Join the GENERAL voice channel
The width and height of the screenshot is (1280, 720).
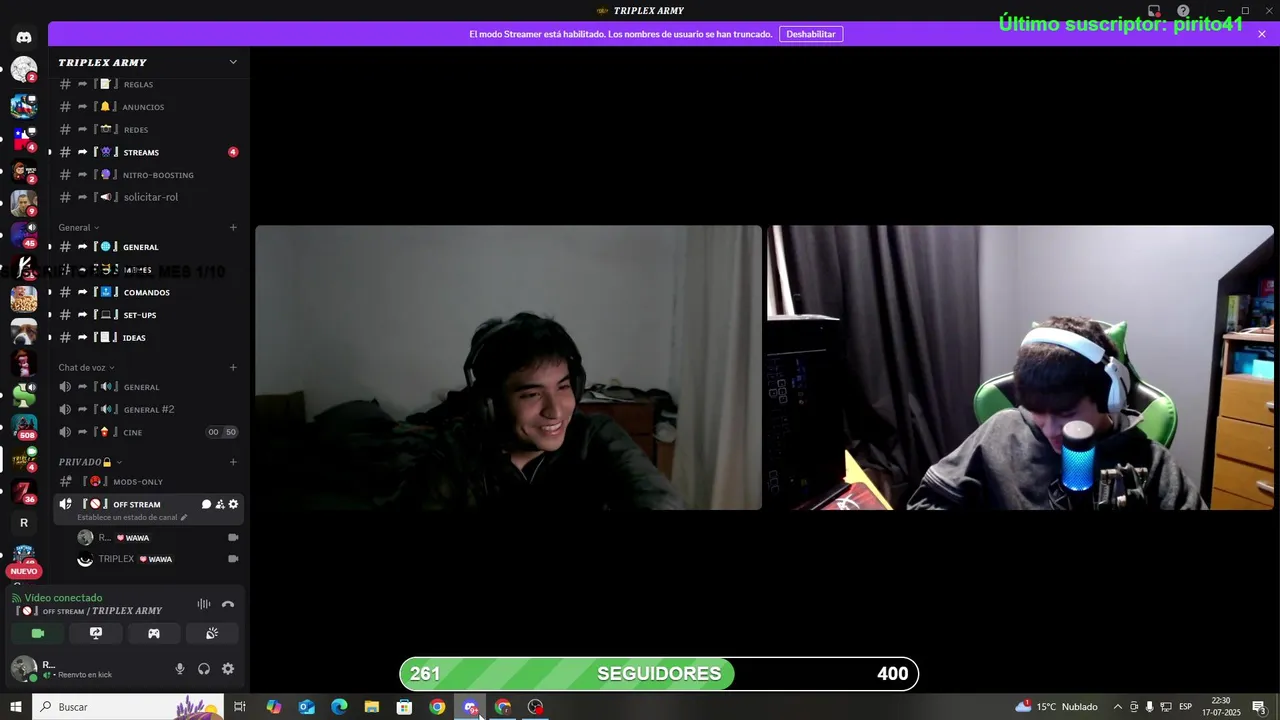[x=148, y=387]
